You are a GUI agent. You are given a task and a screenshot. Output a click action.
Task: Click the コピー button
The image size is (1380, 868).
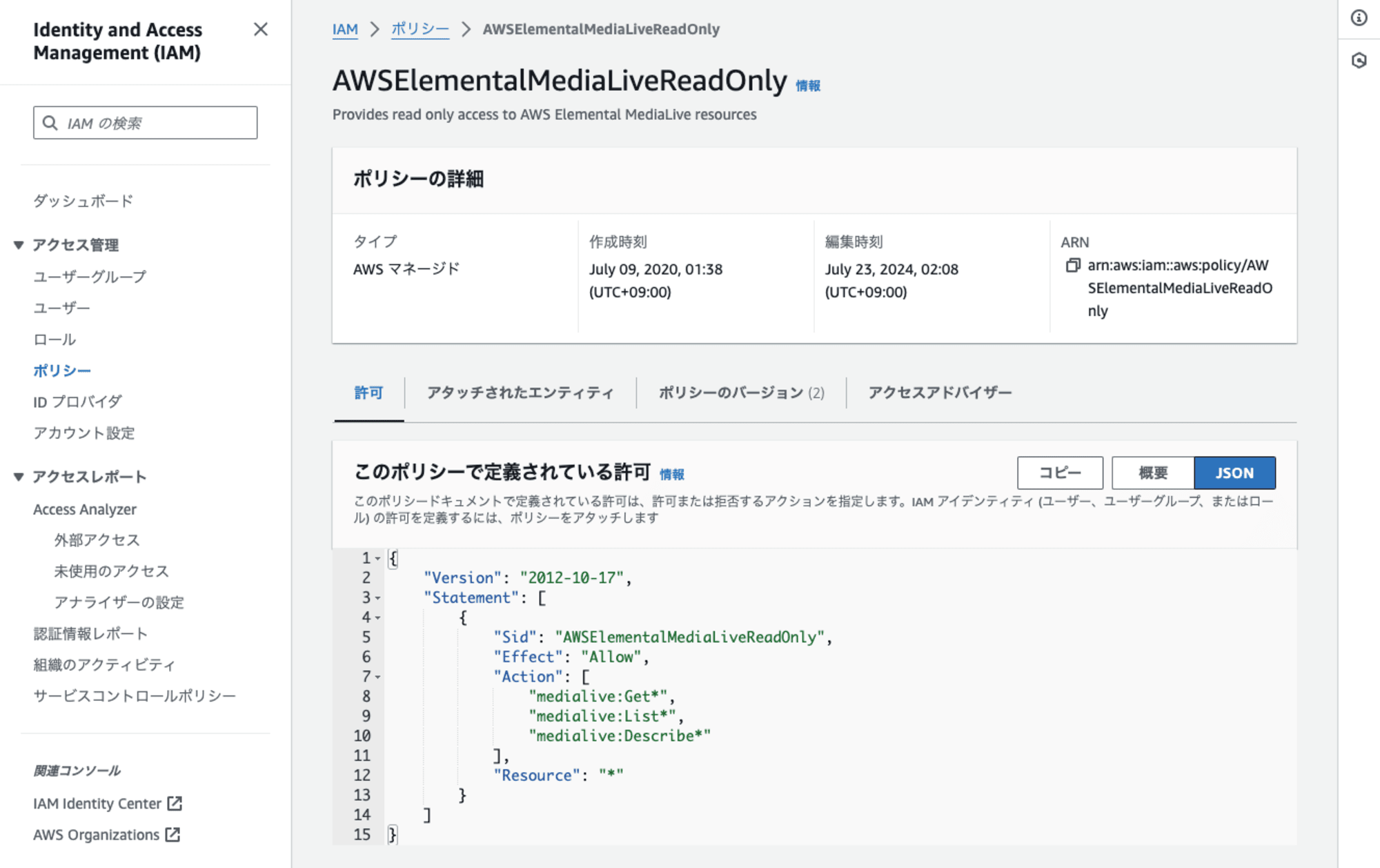pos(1060,473)
